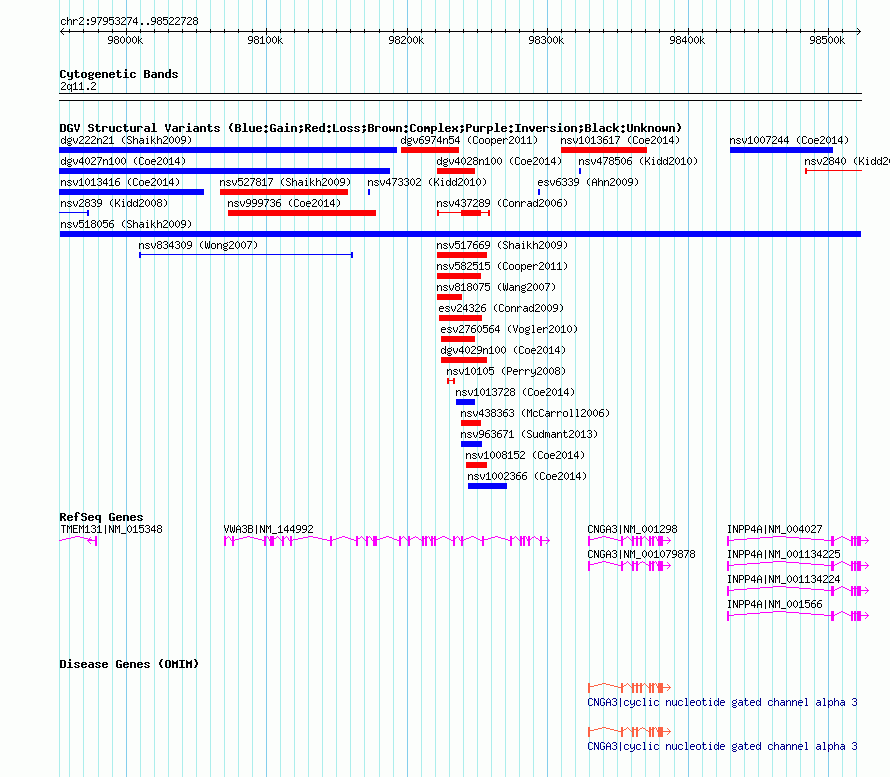Image resolution: width=890 pixels, height=777 pixels.
Task: Click the long nsv518056 (Shaikh2009) bar
Action: tap(460, 234)
